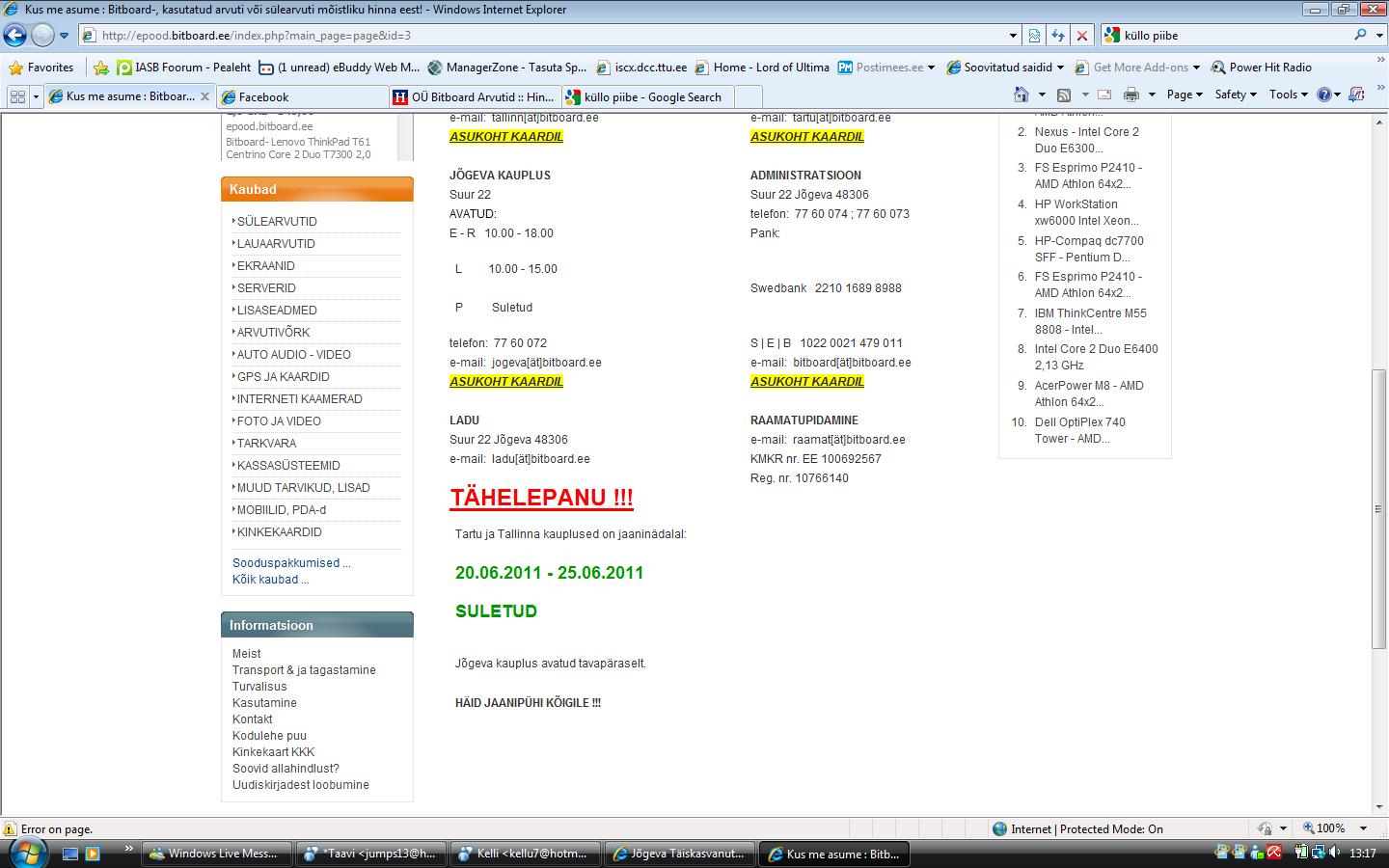The height and width of the screenshot is (868, 1389).
Task: Click the Print icon in the command bar
Action: [x=1131, y=95]
